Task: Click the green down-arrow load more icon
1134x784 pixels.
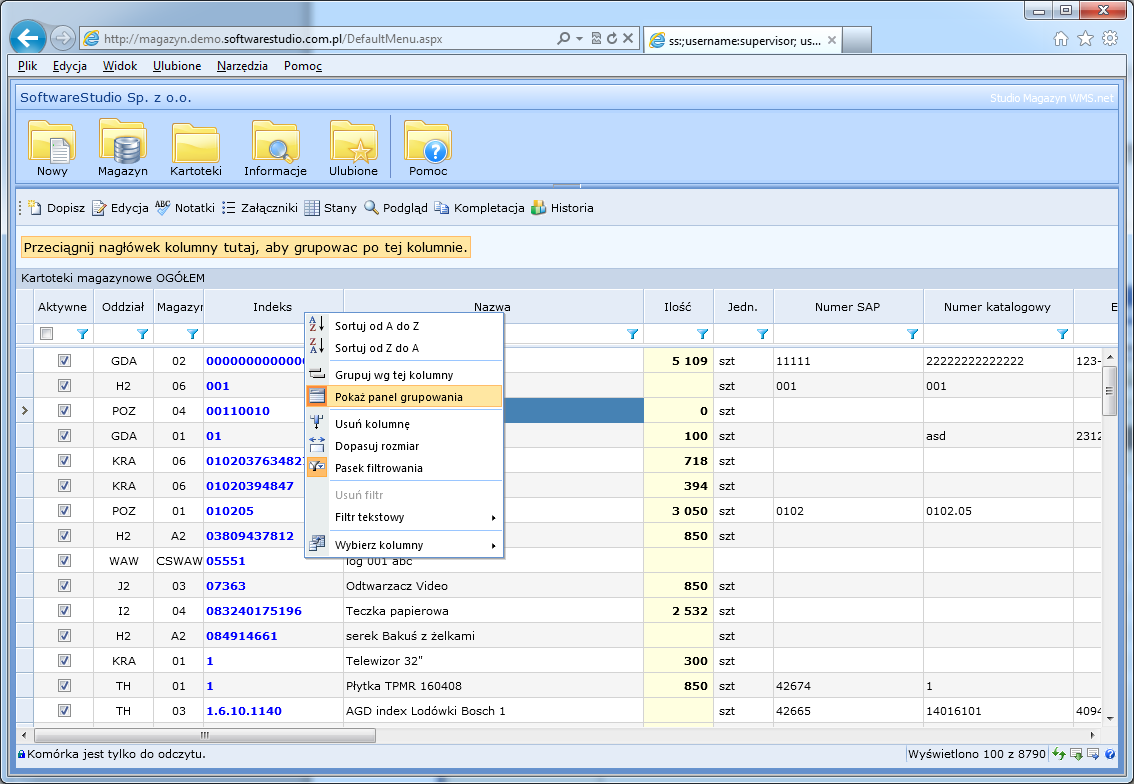Action: coord(1076,754)
